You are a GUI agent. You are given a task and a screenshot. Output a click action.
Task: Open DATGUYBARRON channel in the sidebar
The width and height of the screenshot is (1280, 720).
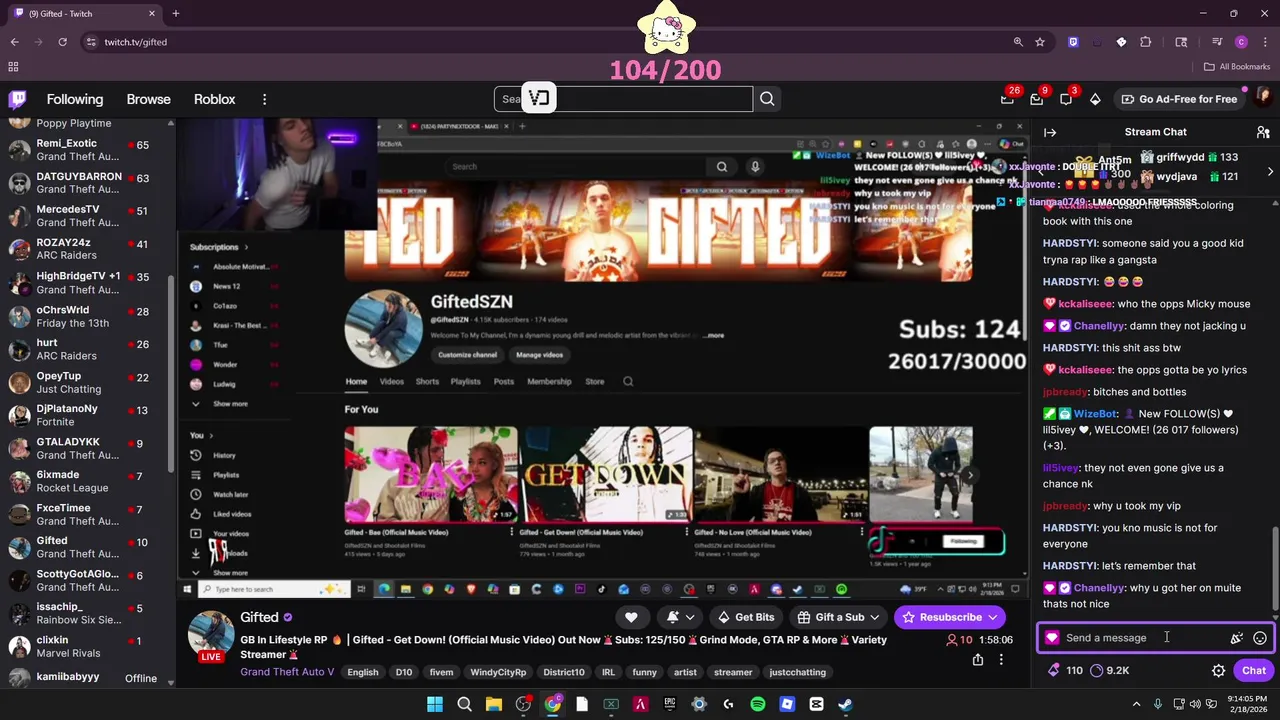[88, 183]
